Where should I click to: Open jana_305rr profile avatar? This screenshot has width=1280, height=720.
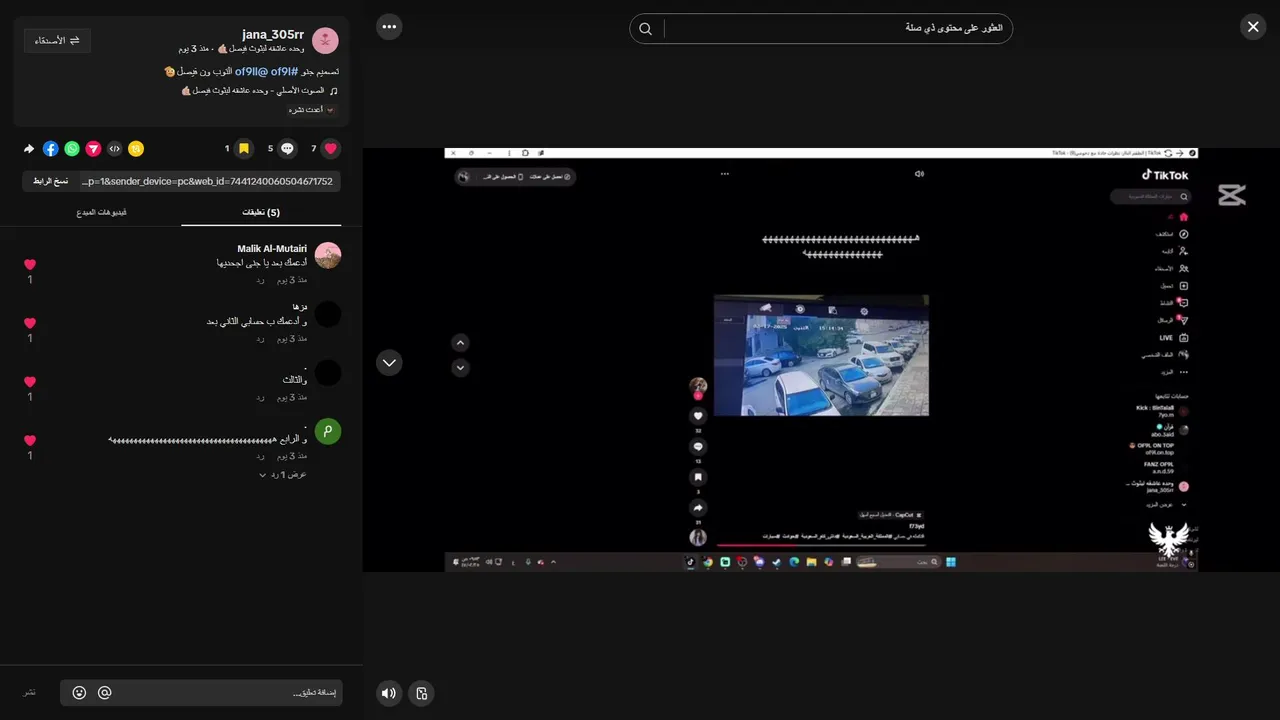pyautogui.click(x=326, y=40)
